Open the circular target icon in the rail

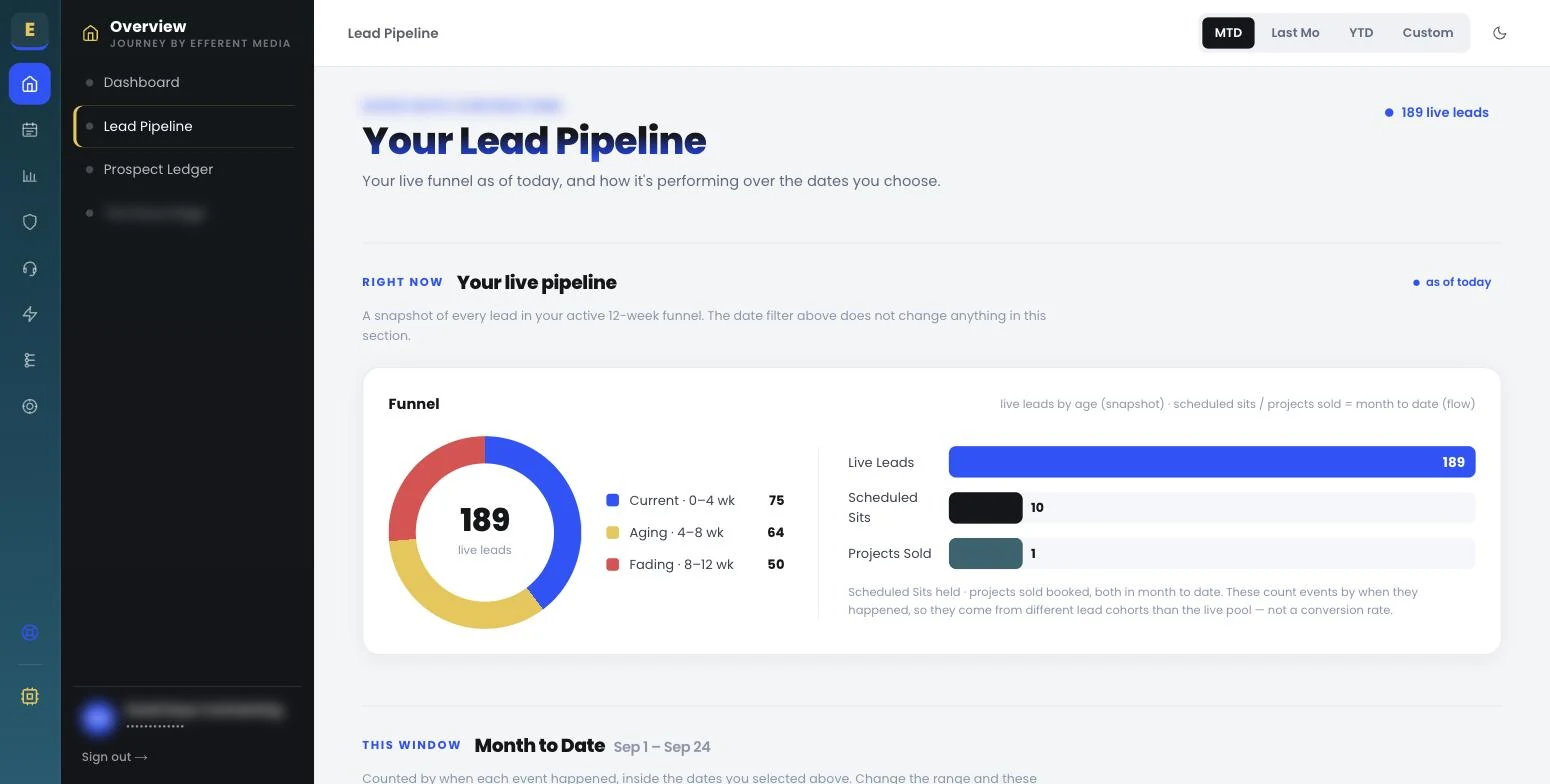(x=30, y=406)
